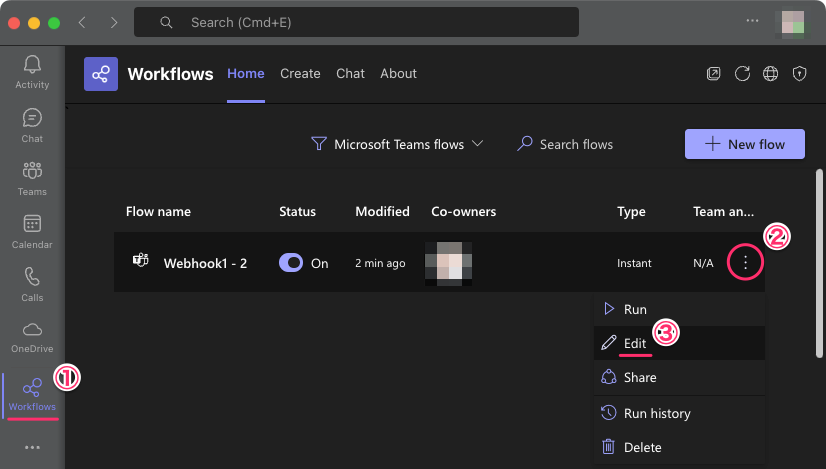Choose Delete from the context menu

[679, 447]
